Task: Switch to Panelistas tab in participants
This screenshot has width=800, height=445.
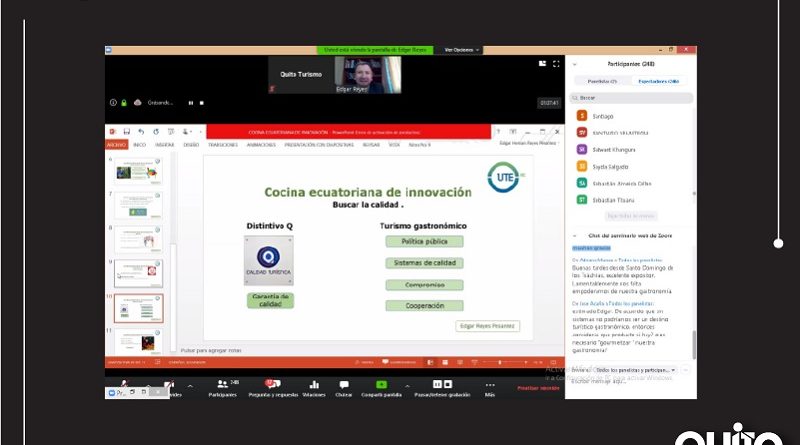Action: (x=603, y=81)
